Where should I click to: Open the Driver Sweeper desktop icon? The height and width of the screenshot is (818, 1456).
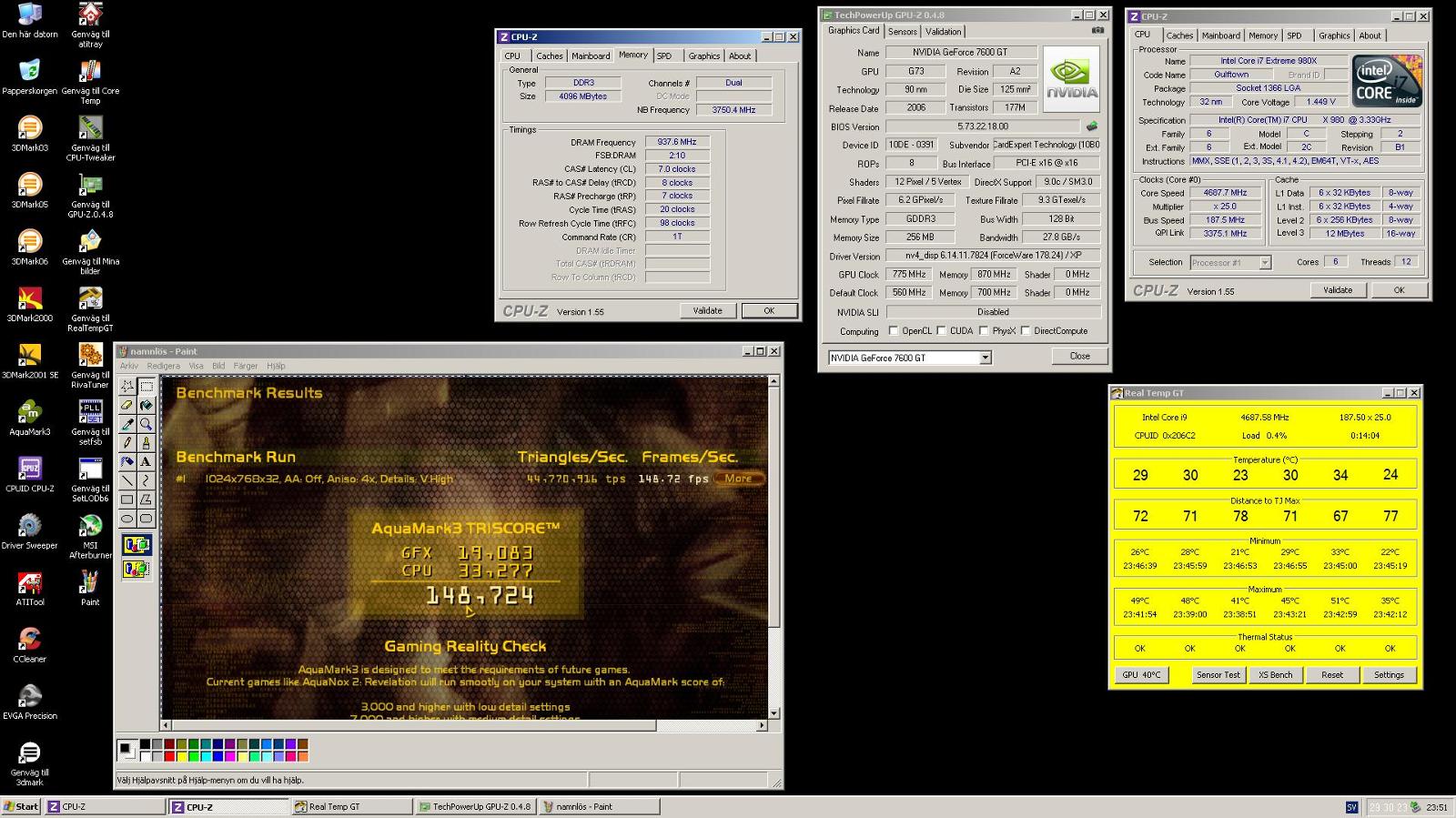point(29,531)
